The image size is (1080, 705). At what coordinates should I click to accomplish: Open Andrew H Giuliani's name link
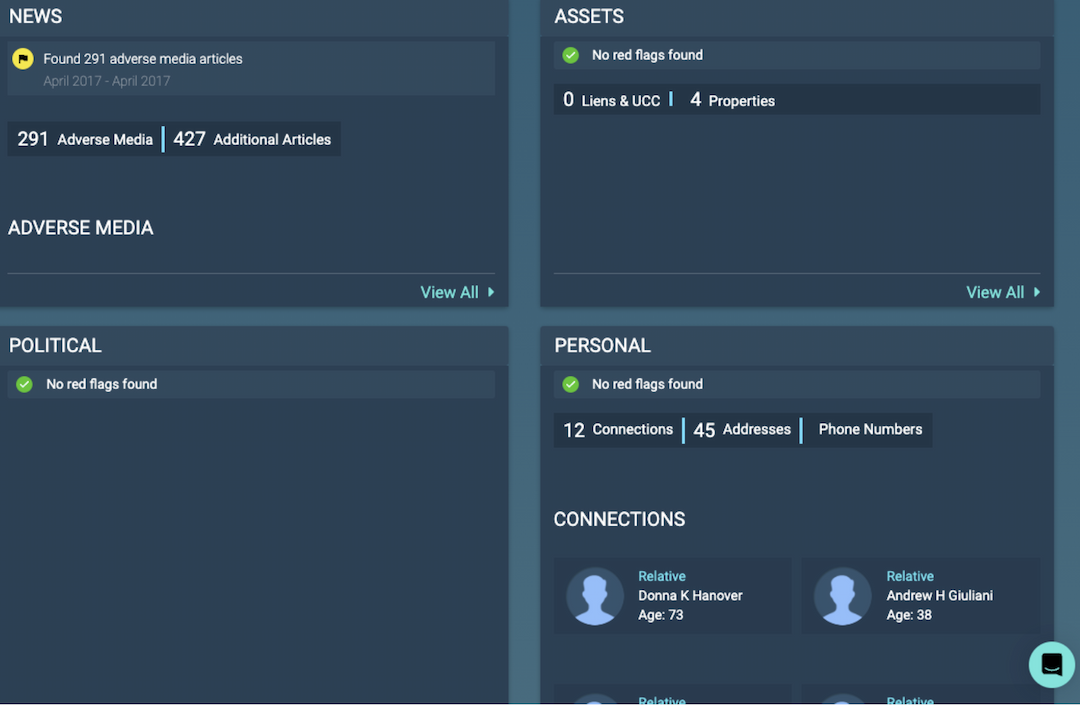pyautogui.click(x=939, y=595)
